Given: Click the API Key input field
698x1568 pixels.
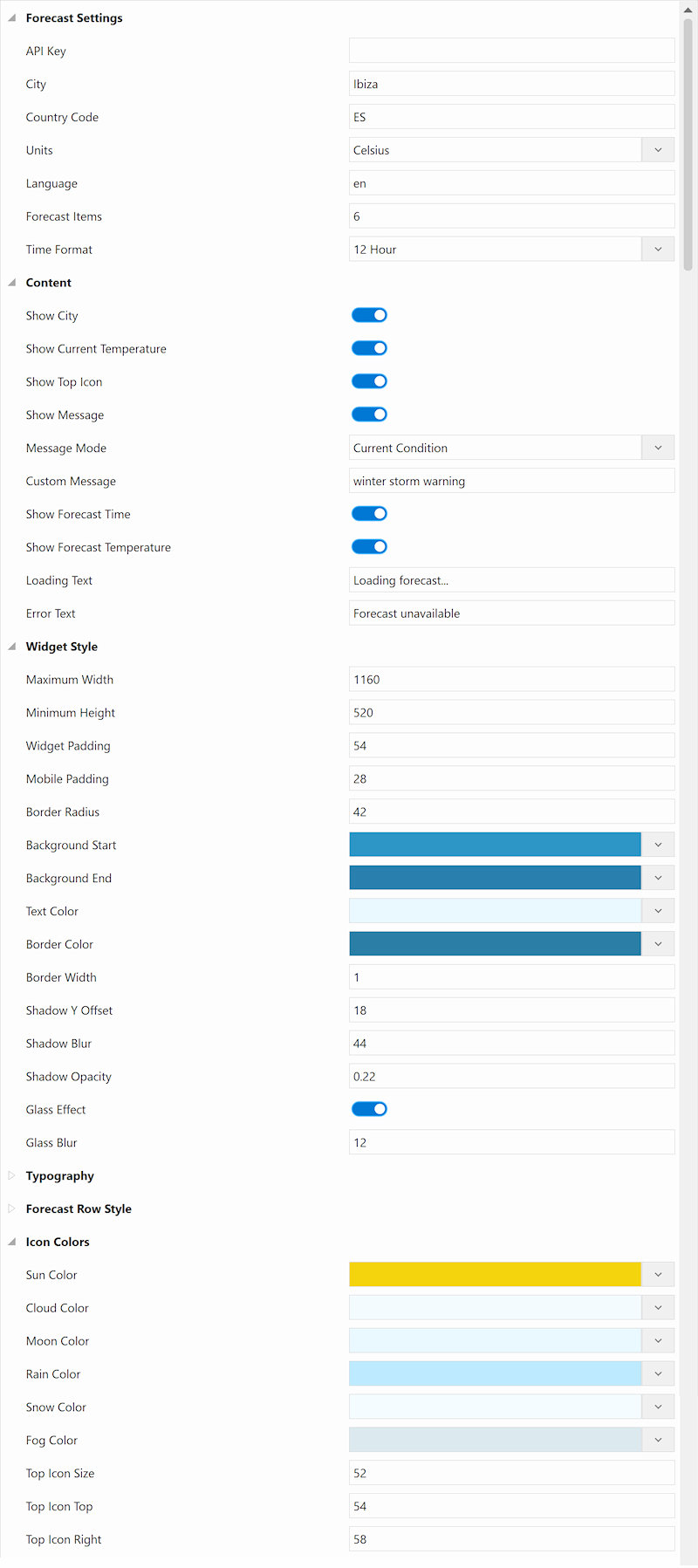Looking at the screenshot, I should pyautogui.click(x=511, y=51).
